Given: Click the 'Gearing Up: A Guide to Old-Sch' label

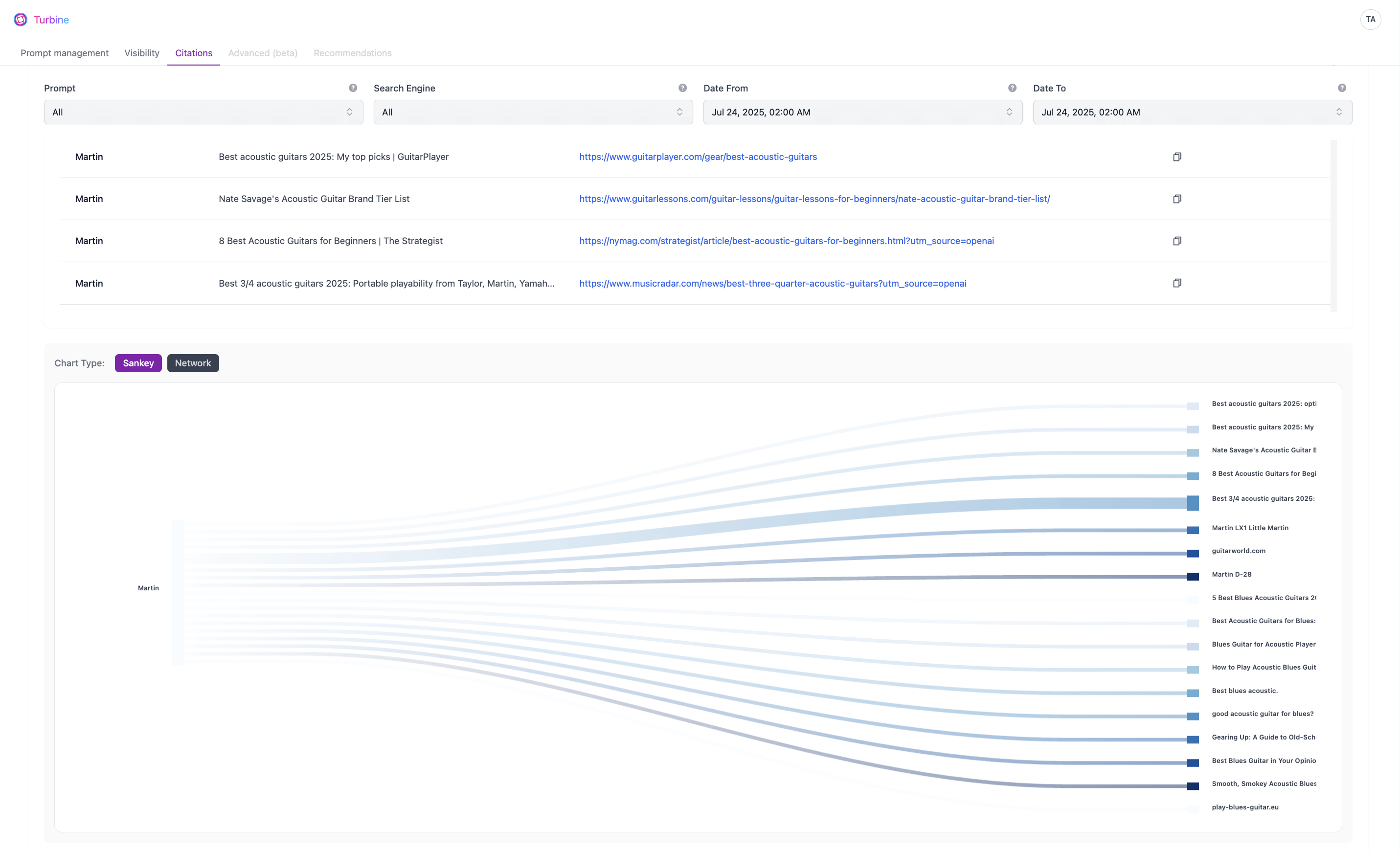Looking at the screenshot, I should pyautogui.click(x=1264, y=738).
